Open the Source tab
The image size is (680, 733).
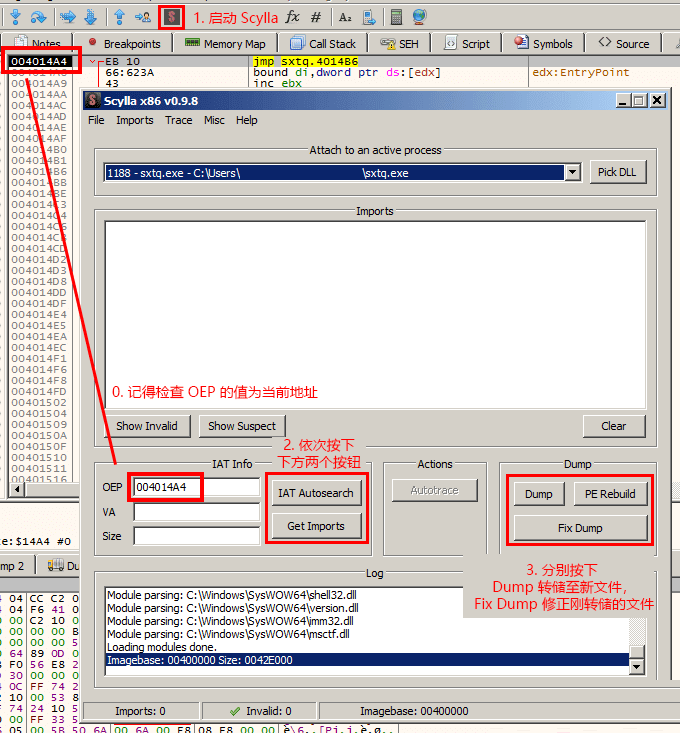pyautogui.click(x=624, y=43)
